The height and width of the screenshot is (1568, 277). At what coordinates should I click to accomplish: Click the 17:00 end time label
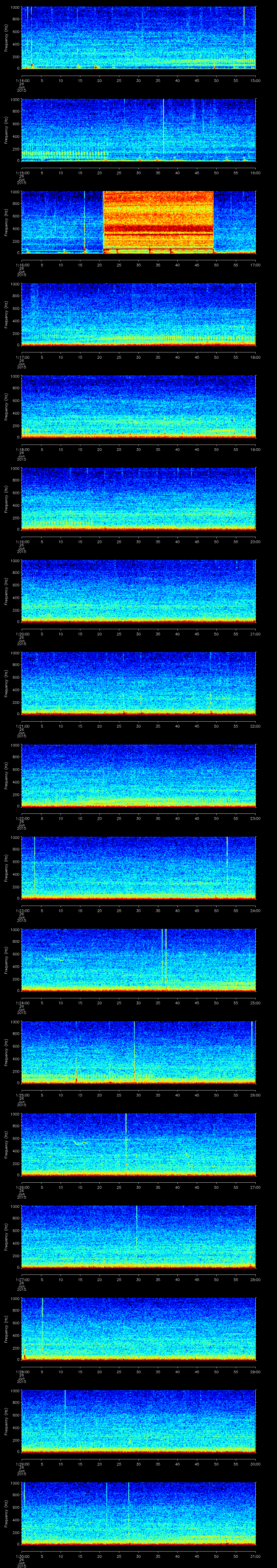(255, 265)
